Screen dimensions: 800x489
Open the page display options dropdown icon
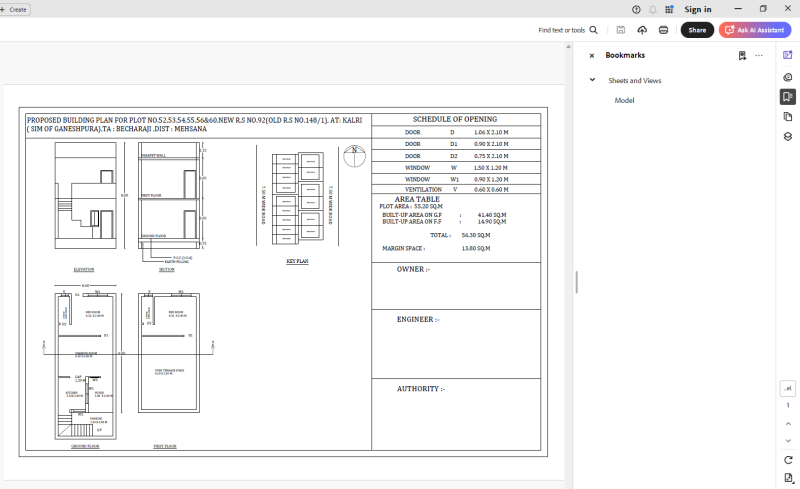pos(788,477)
